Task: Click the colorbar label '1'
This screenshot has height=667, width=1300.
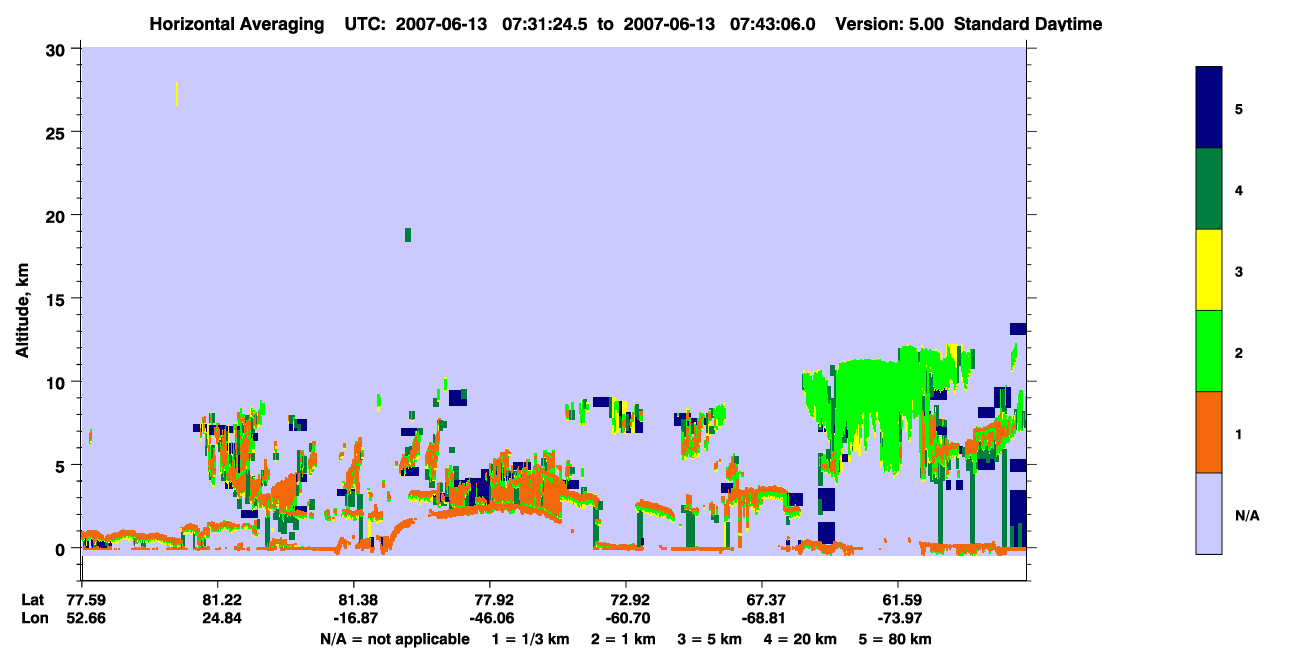Action: [x=1238, y=433]
